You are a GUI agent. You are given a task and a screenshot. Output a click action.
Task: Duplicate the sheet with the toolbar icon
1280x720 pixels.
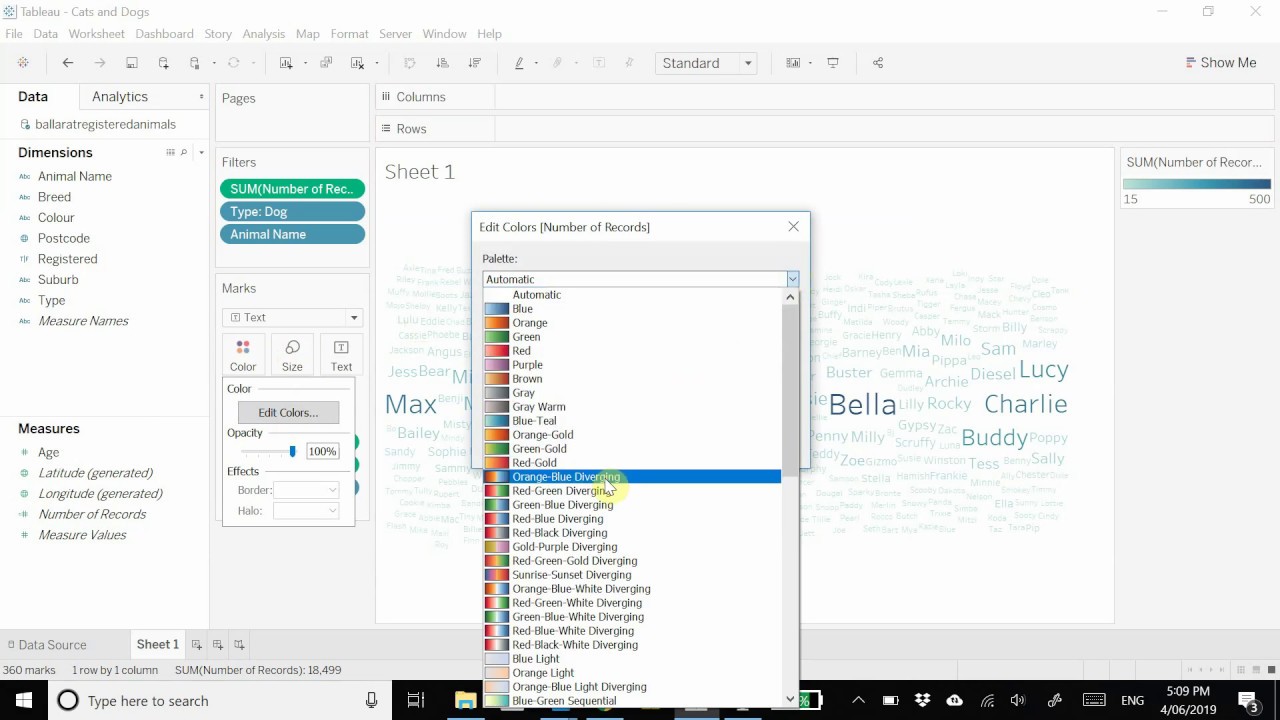pos(326,63)
